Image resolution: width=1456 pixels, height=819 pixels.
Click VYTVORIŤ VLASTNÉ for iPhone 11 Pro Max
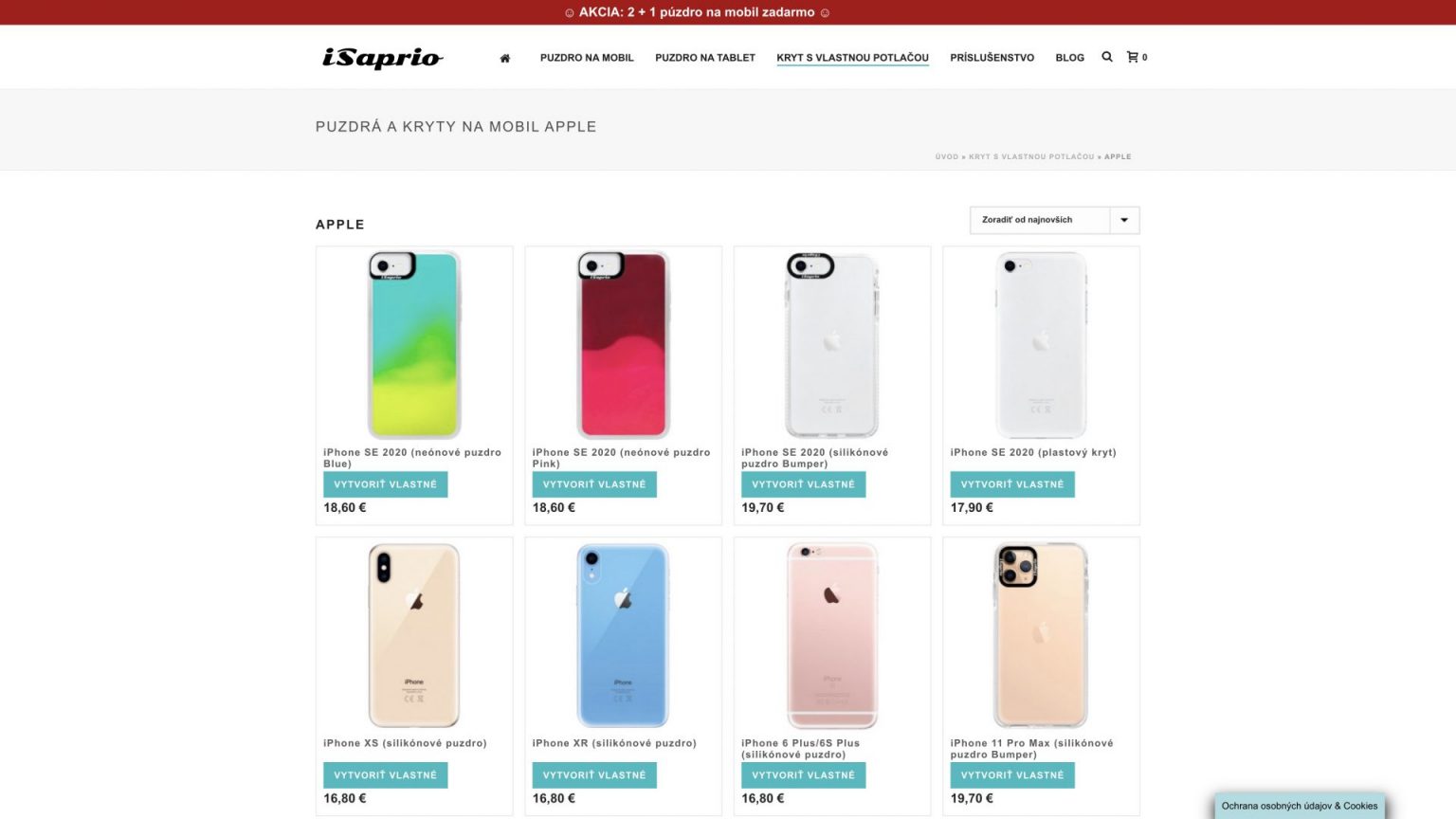click(1012, 775)
